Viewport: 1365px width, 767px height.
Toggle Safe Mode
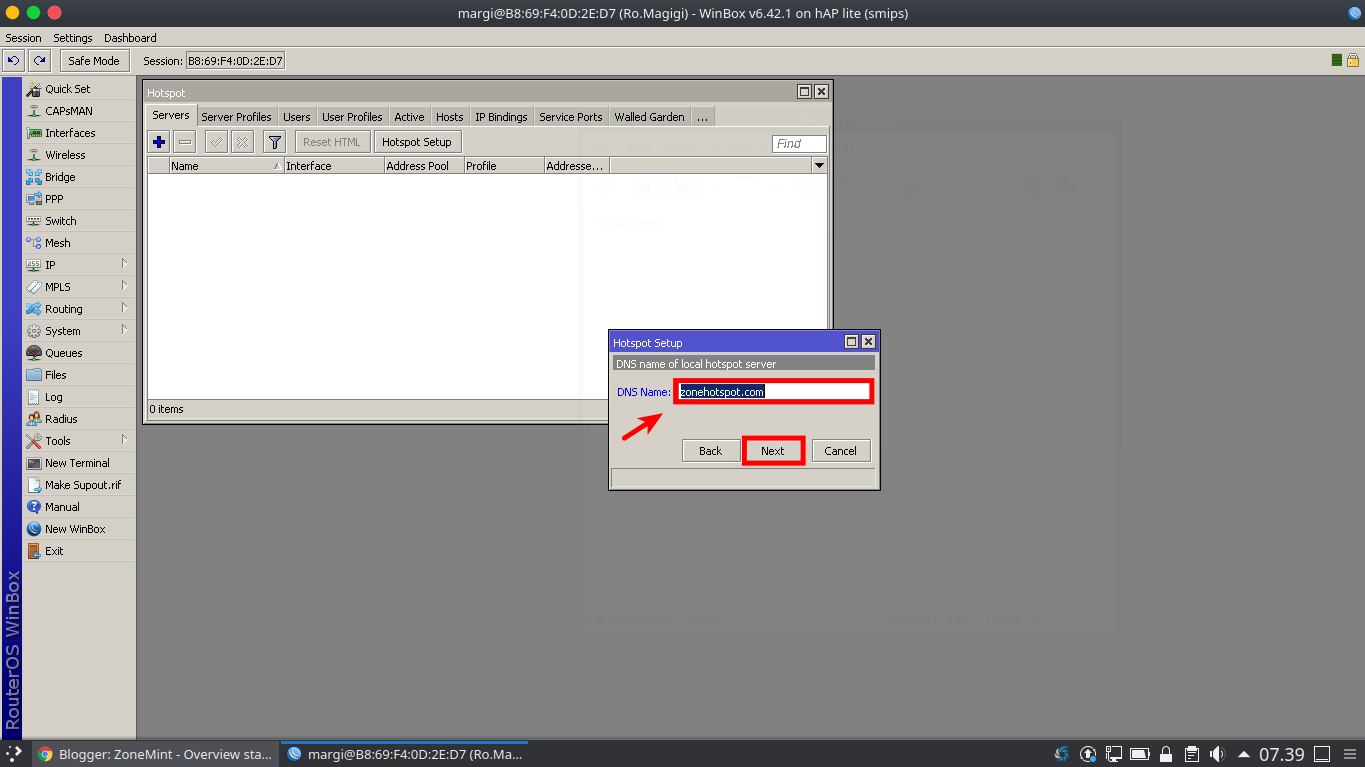(x=94, y=61)
